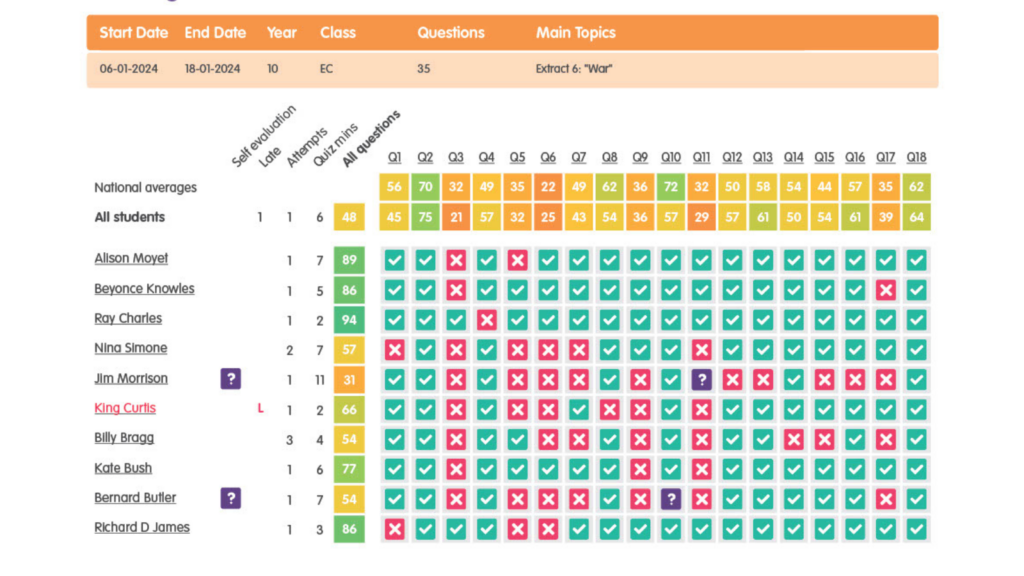Click Bernard Butler's self-evaluation question mark
The image size is (1024, 576).
[x=231, y=498]
